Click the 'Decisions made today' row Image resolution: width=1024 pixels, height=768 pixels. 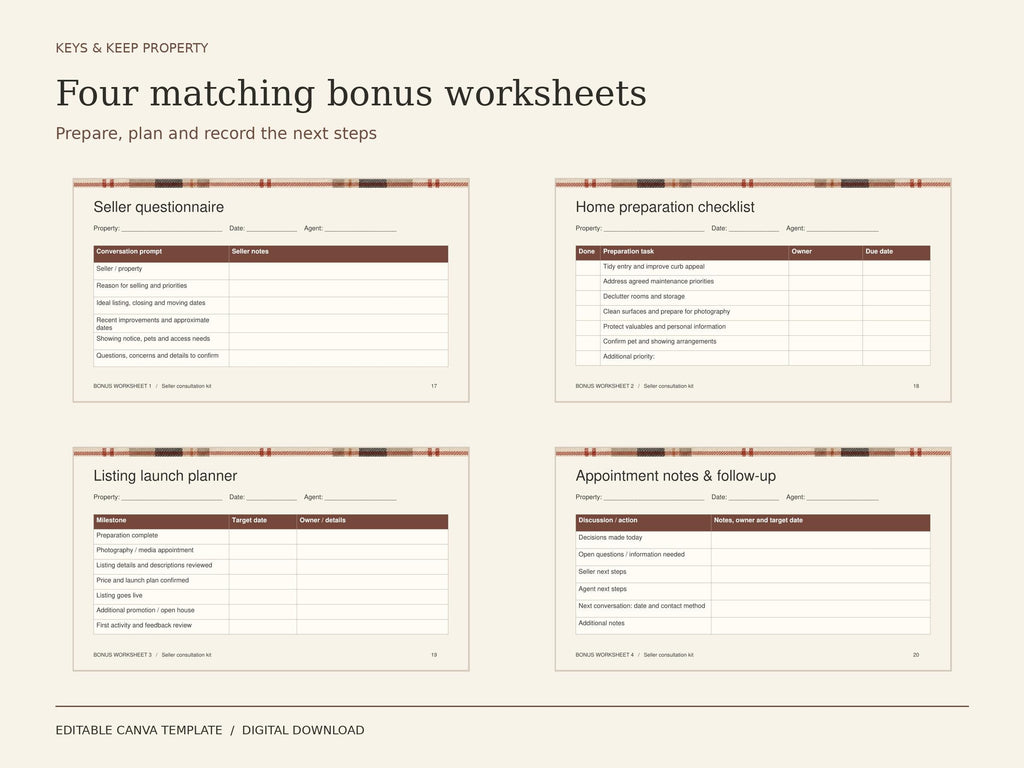point(753,539)
